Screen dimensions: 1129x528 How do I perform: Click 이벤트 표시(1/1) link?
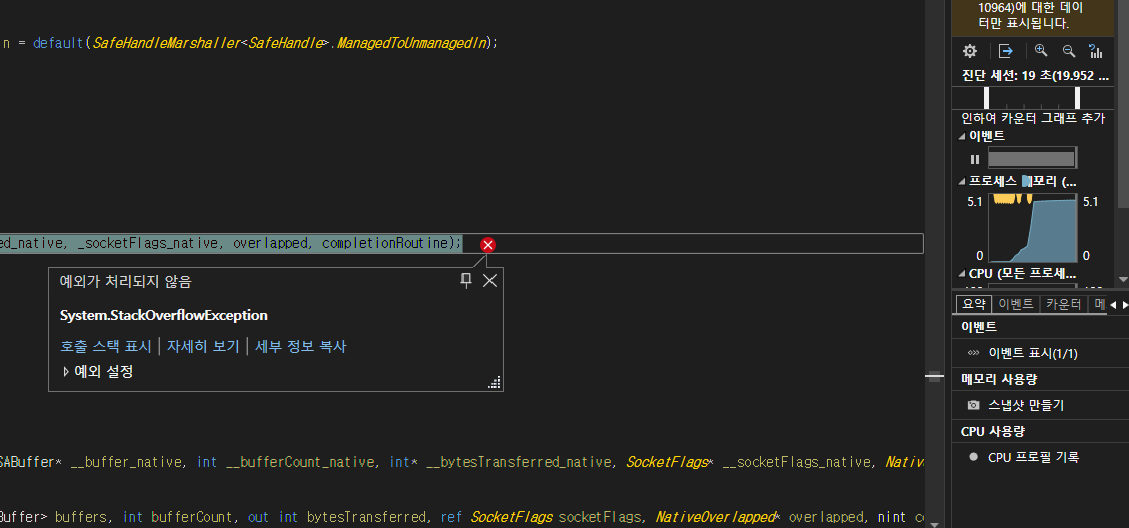pos(1033,353)
